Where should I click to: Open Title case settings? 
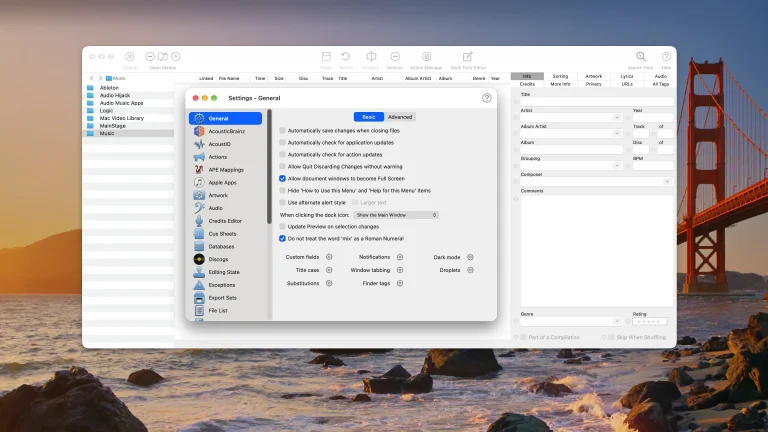(329, 270)
